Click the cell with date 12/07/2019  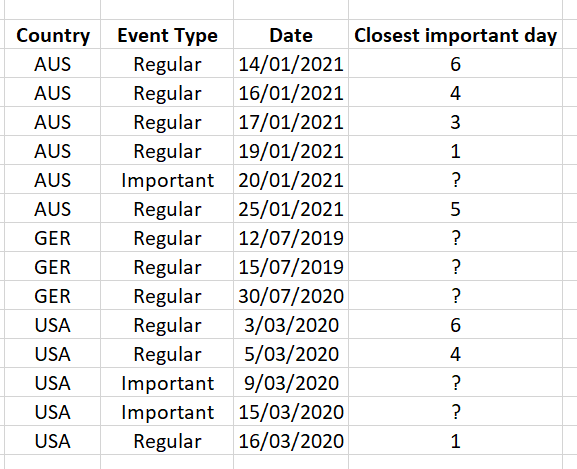click(291, 238)
